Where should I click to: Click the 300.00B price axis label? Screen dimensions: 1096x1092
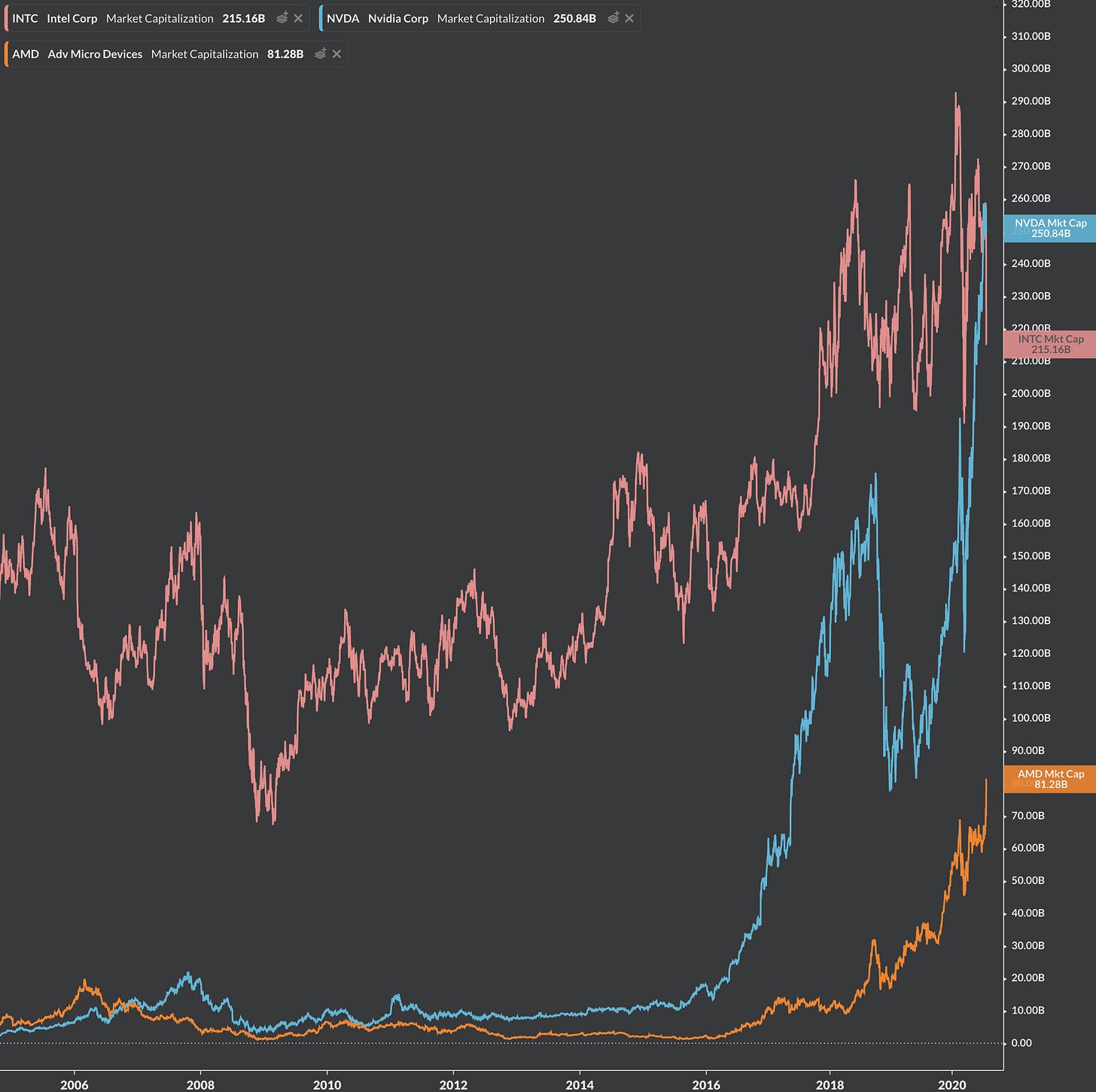pyautogui.click(x=1031, y=68)
